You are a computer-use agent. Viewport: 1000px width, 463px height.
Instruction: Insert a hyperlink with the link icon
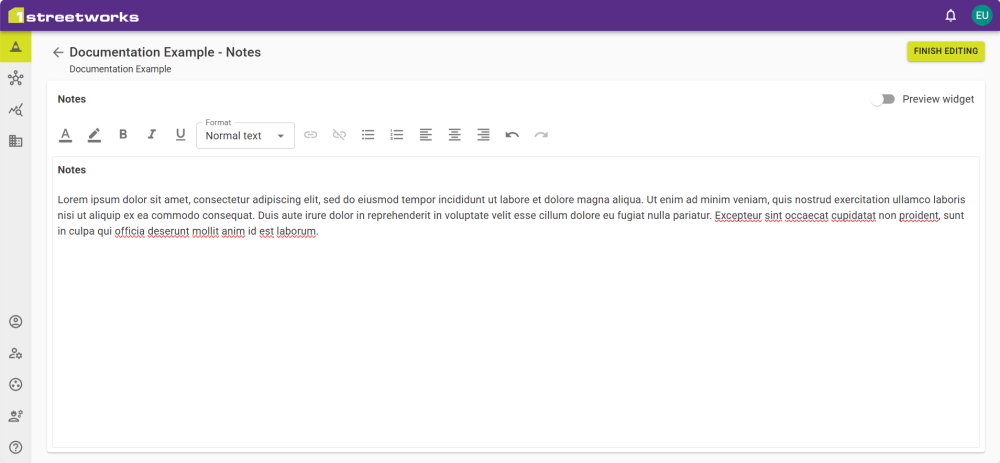(x=311, y=135)
